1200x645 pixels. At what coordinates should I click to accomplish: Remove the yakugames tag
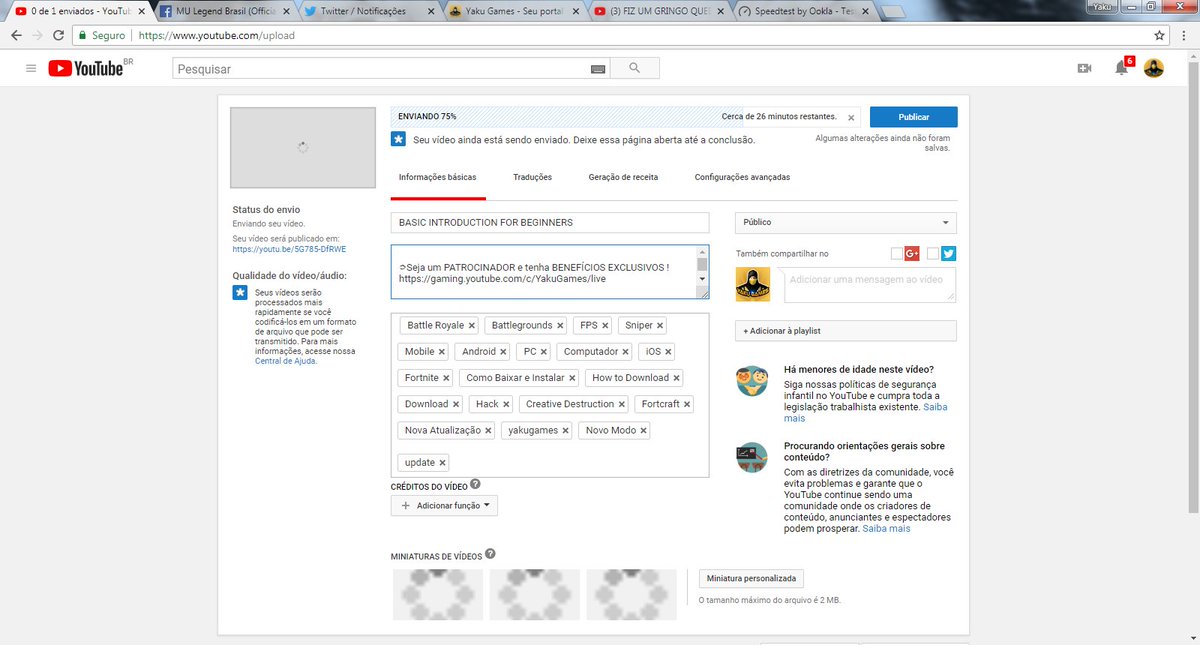[x=565, y=430]
